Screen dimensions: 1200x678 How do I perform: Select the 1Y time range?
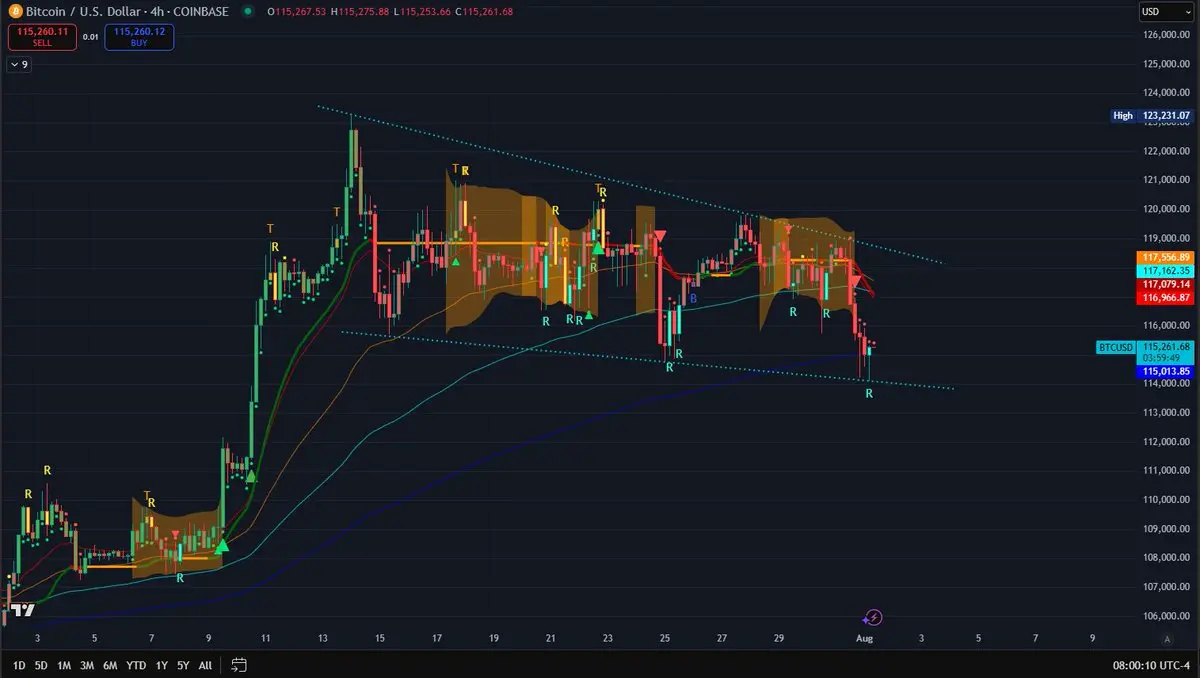click(x=162, y=665)
